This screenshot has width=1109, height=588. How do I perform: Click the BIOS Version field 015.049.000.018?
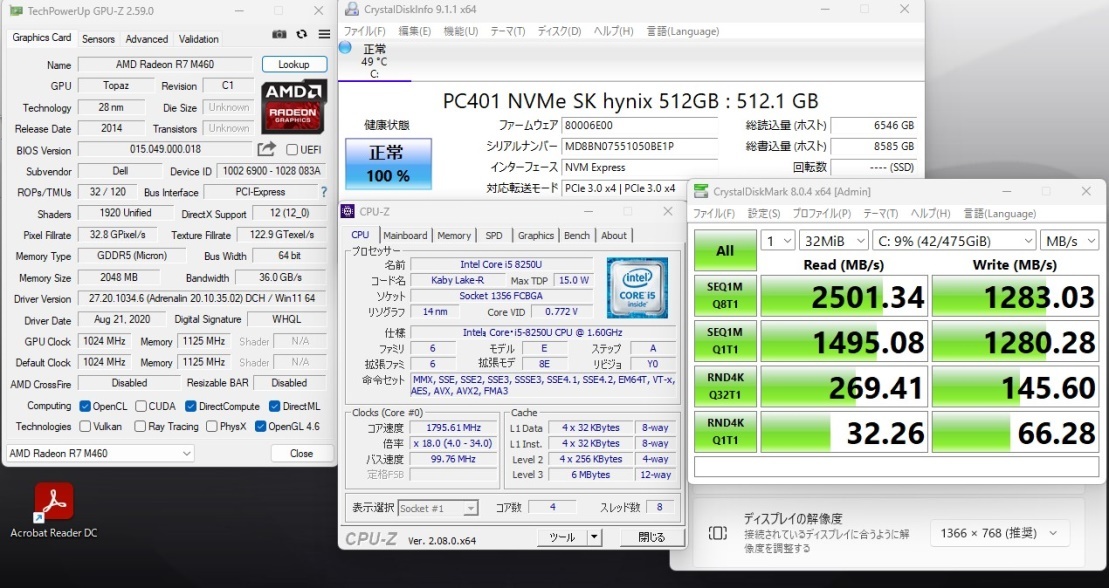click(x=166, y=149)
